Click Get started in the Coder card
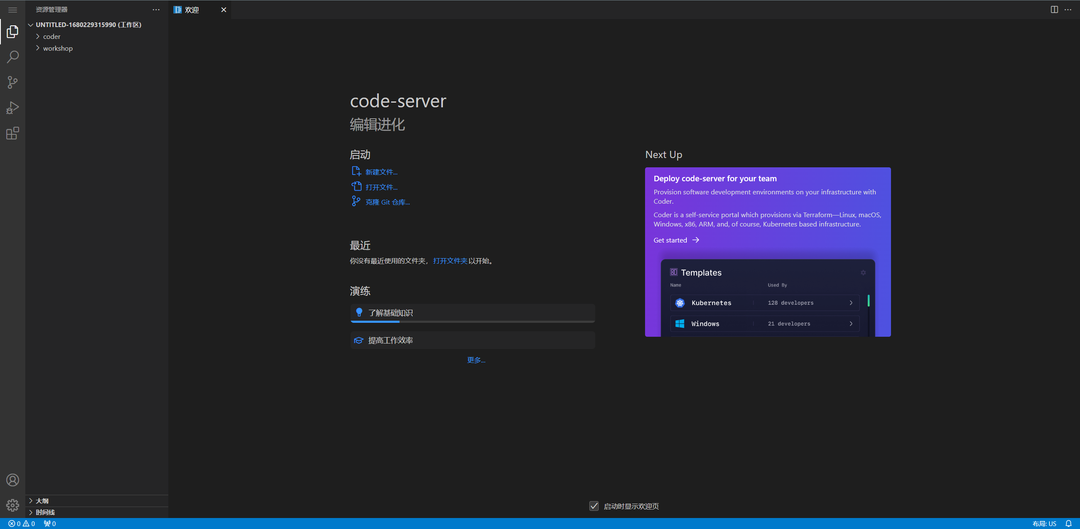The image size is (1080, 529). coord(676,240)
